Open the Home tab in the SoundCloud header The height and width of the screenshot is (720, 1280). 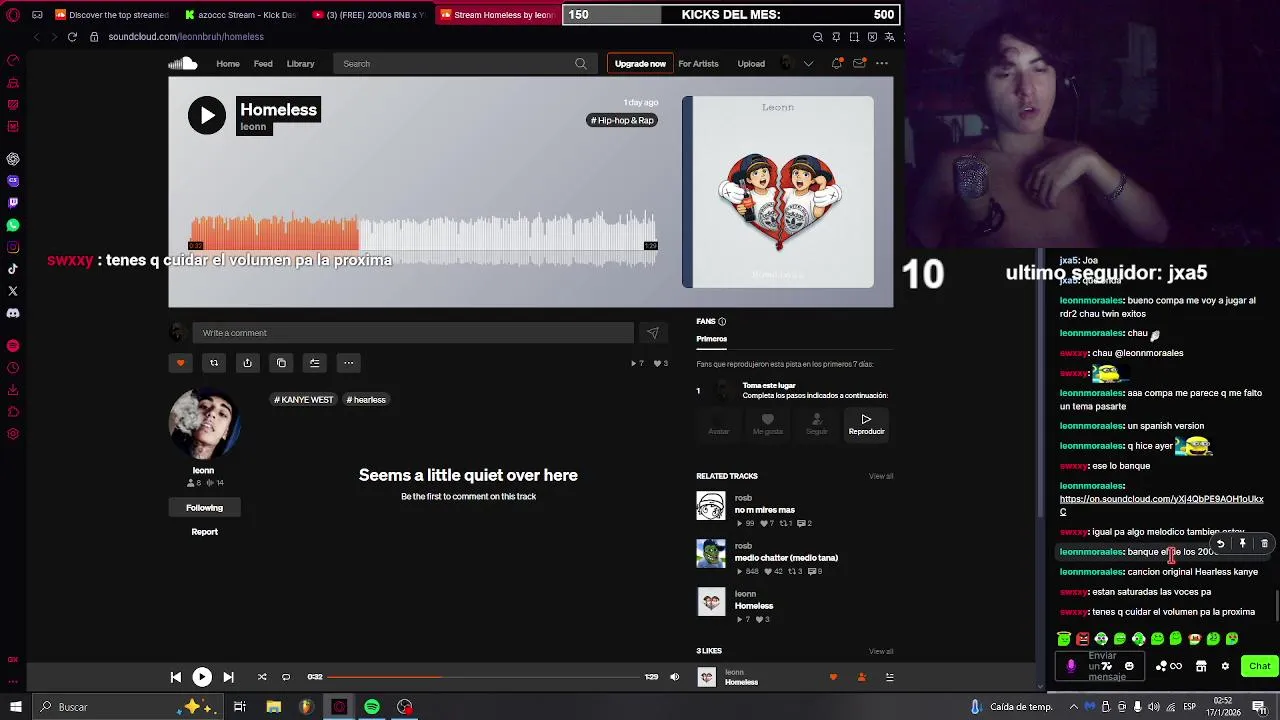228,64
